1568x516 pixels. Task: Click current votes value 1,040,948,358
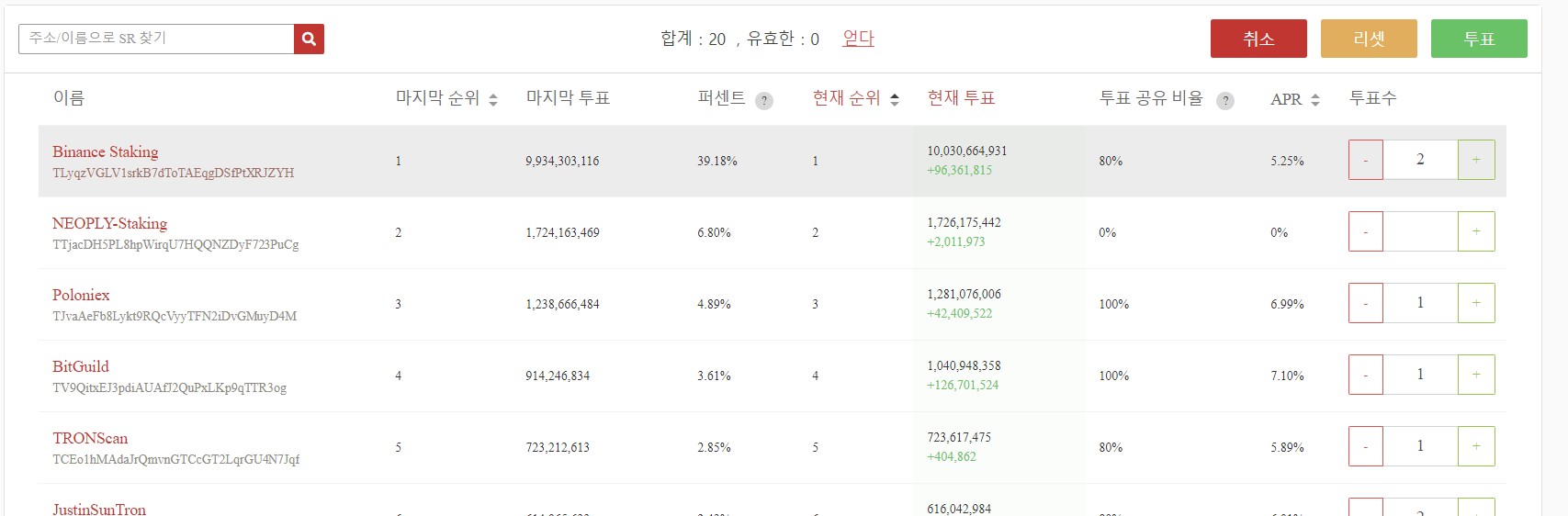click(964, 365)
